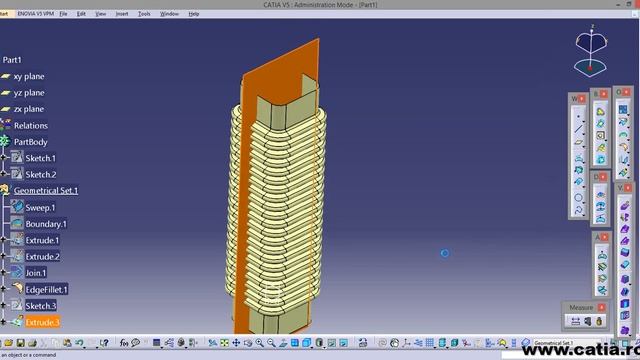
Task: Click the top icon in the B toolbar
Action: pos(600,111)
